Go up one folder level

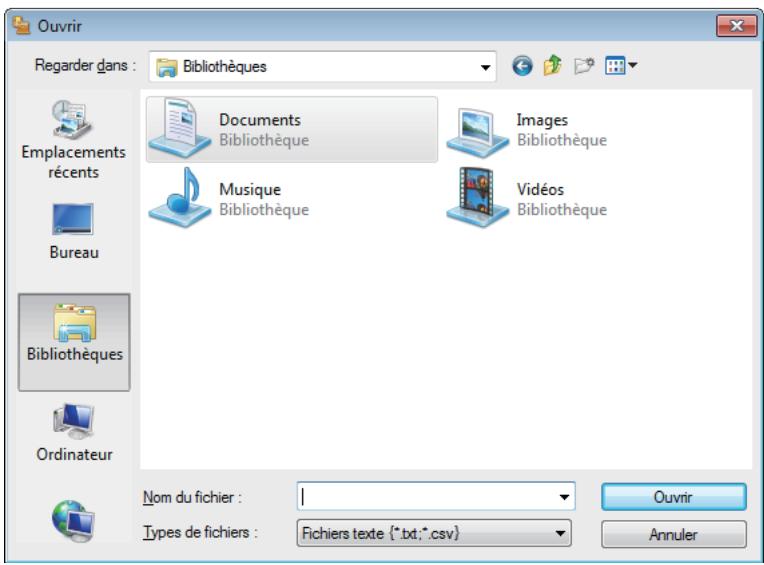pyautogui.click(x=553, y=65)
